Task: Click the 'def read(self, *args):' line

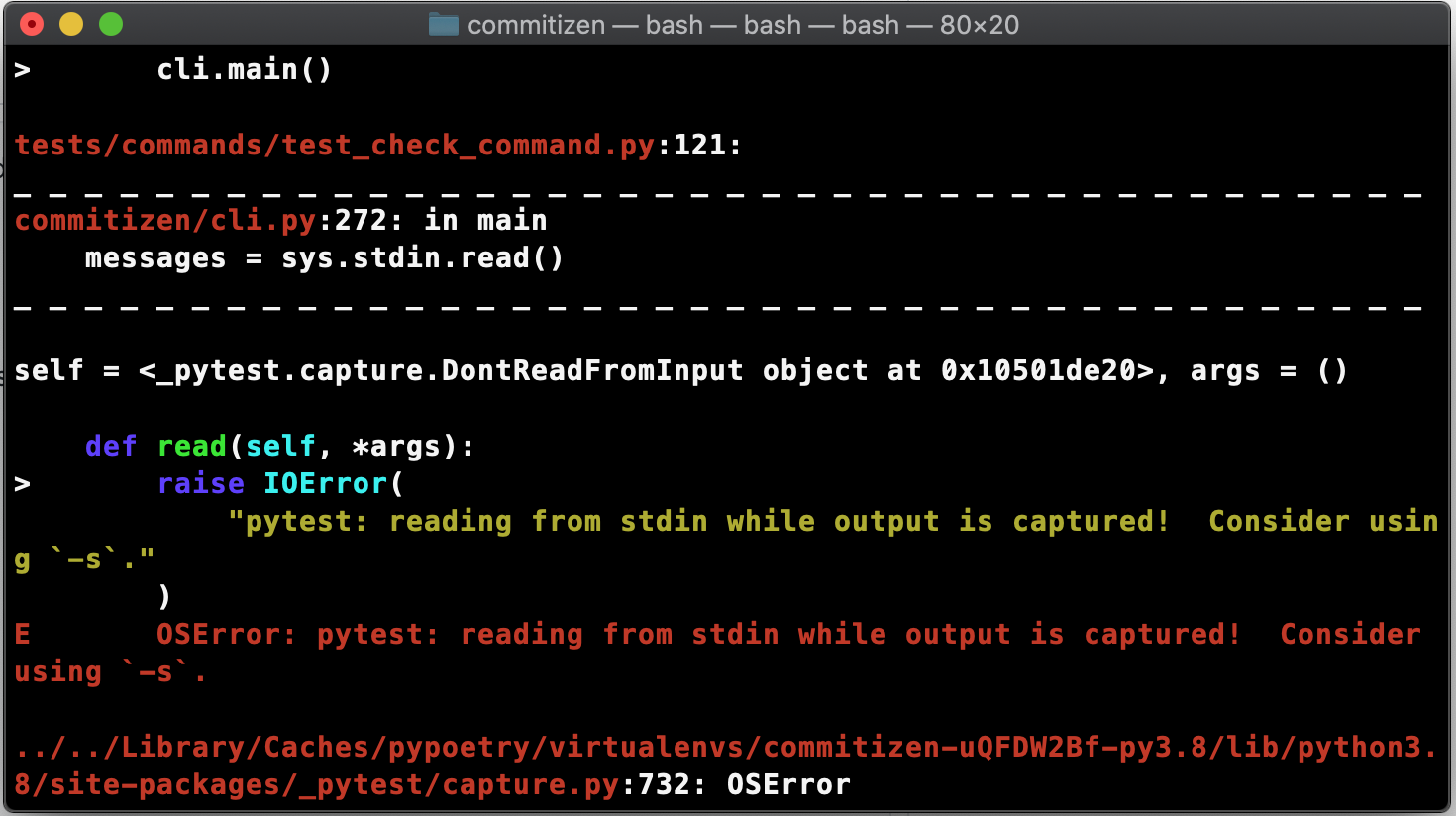Action: pos(280,447)
